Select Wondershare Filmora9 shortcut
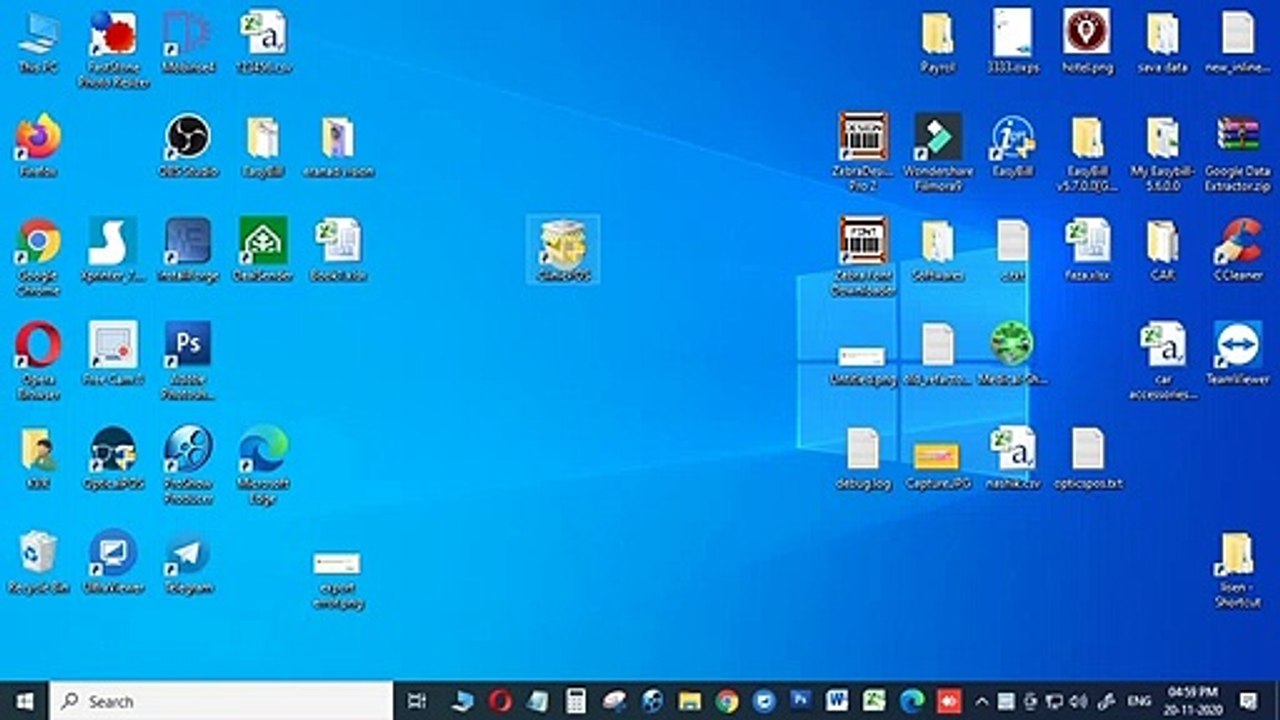Screen dimensions: 1280x720 938,153
